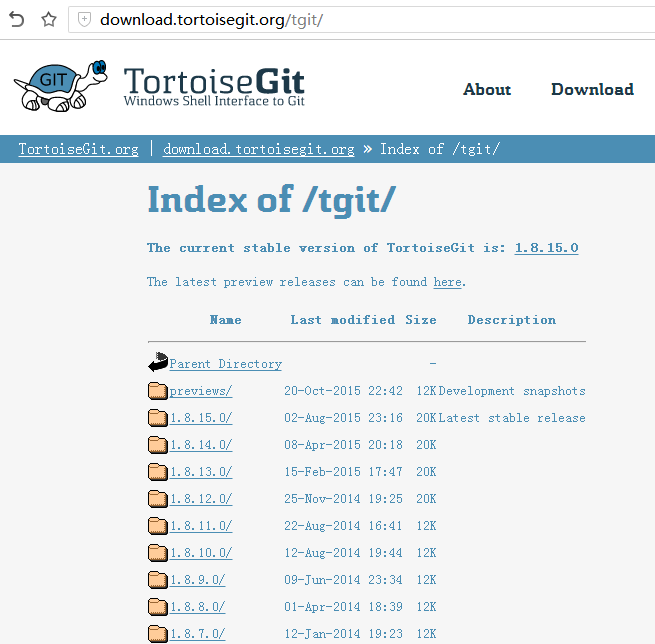Open the 1.8.10.0/ directory link
The width and height of the screenshot is (655, 644).
pos(201,553)
